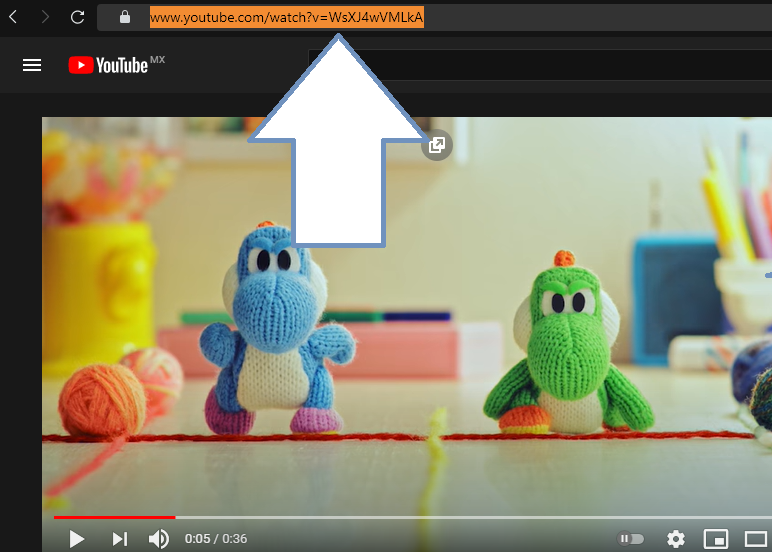
Task: Toggle the autoplay switch
Action: pyautogui.click(x=631, y=539)
